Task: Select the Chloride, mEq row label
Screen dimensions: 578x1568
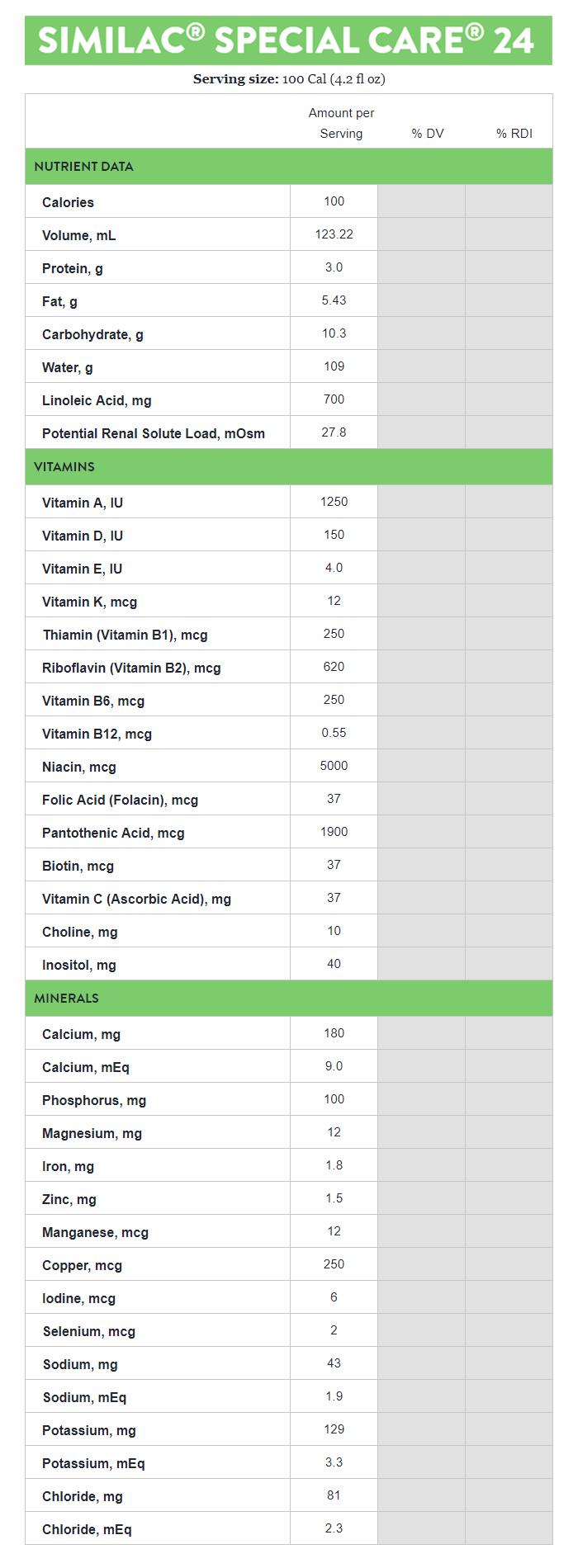Action: click(x=87, y=1529)
